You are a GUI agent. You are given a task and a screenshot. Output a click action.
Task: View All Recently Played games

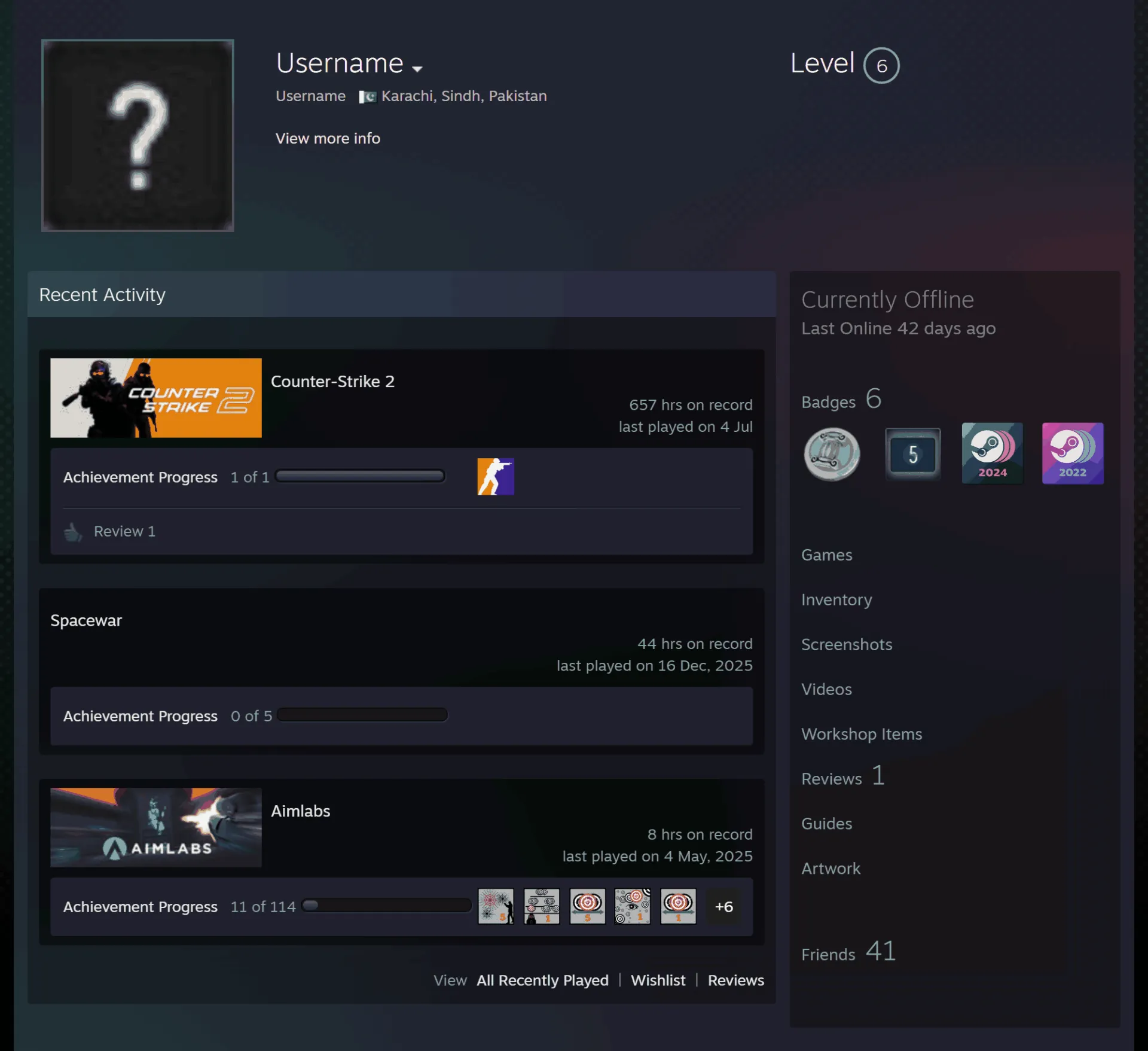point(542,980)
